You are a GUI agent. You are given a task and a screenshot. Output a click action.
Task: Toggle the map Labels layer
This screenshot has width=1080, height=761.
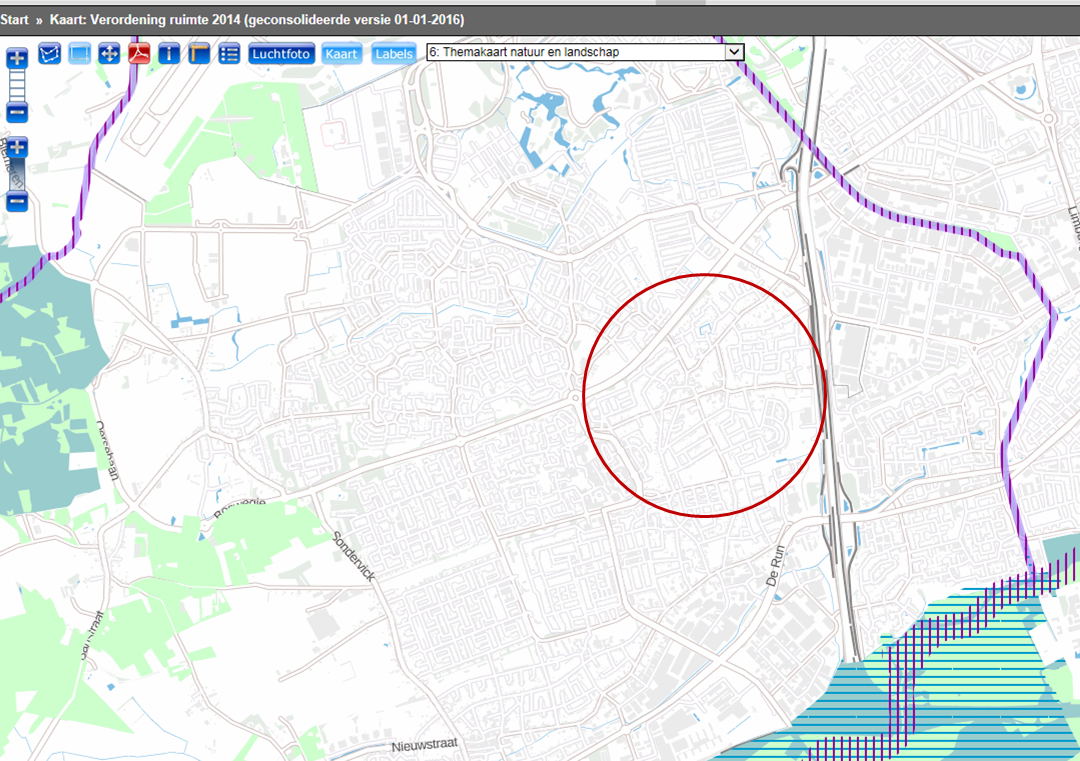tap(394, 54)
